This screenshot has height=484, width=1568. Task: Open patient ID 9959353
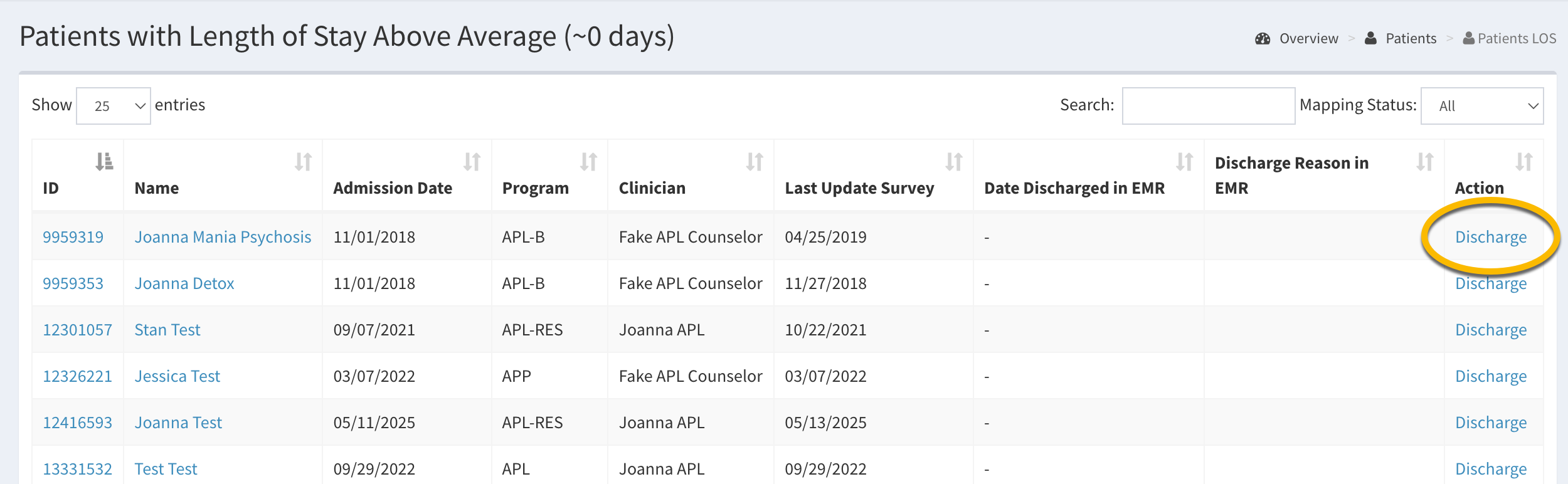coord(73,283)
